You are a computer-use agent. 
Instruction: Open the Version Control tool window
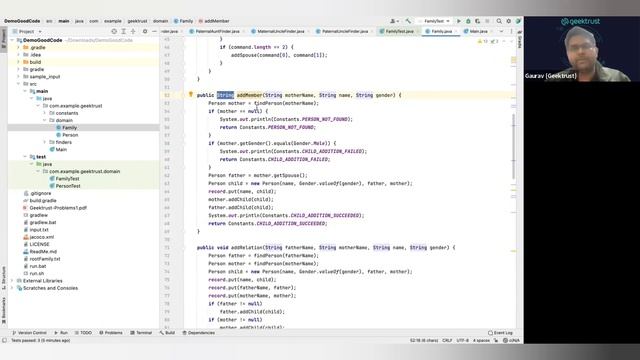click(29, 333)
